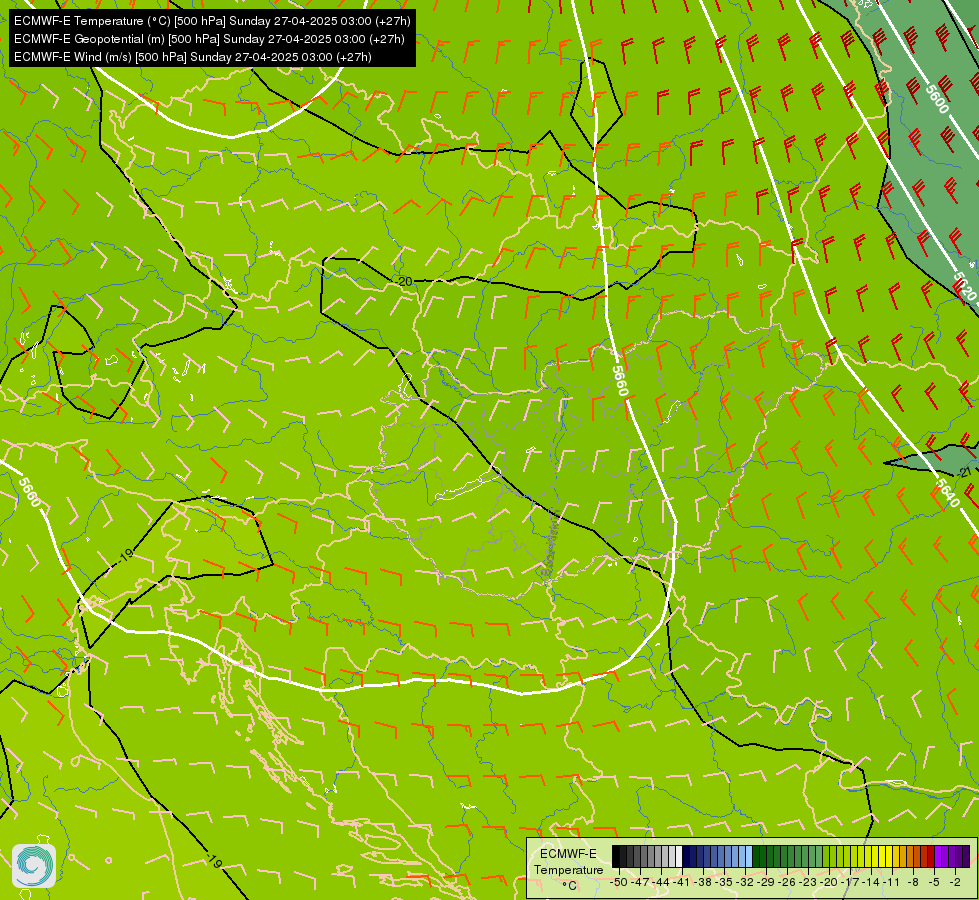
Task: Click the -19 isotherm label near the map's bottom
Action: tap(214, 861)
